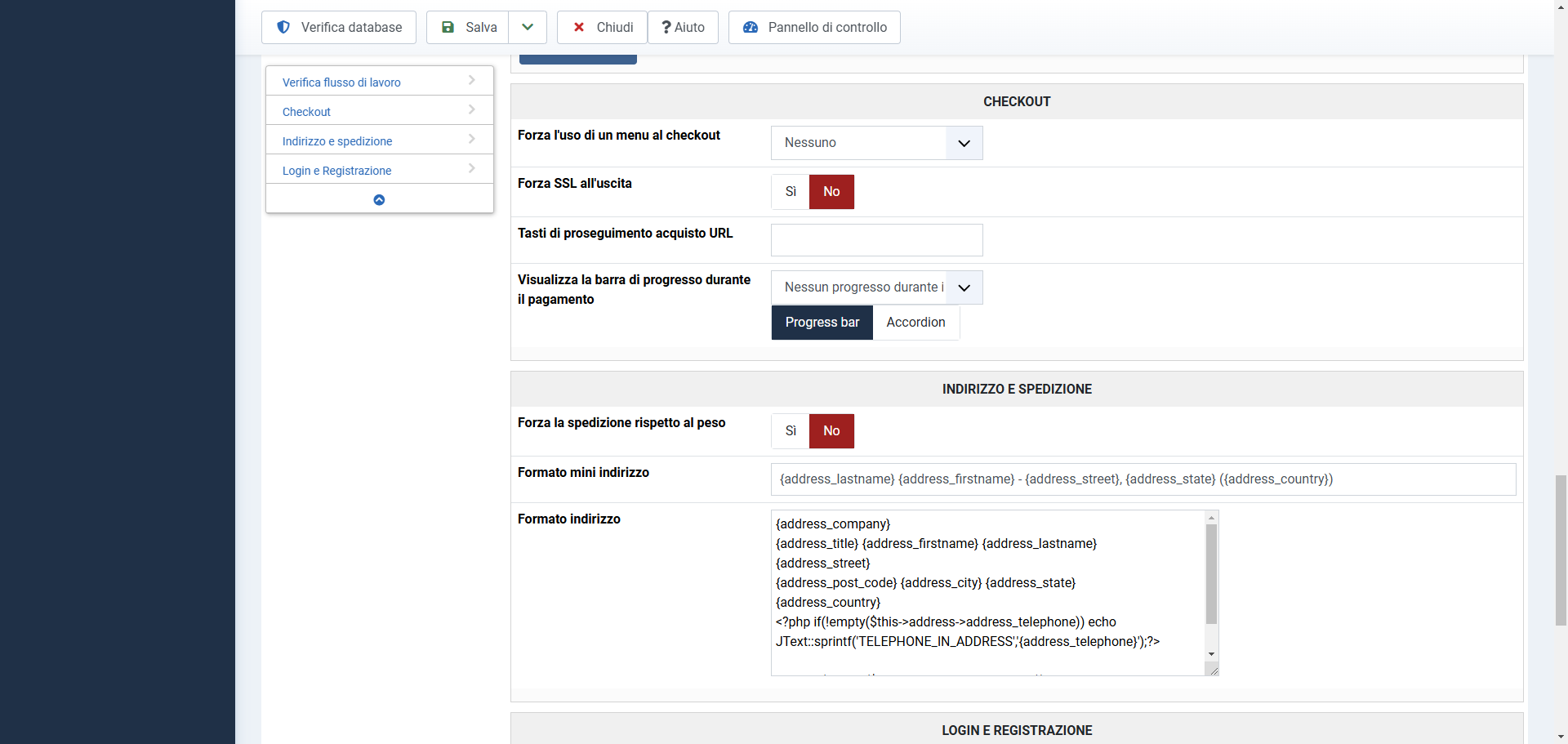The height and width of the screenshot is (744, 1568).
Task: Click the Pannello di controllo gauge icon
Action: coord(751,27)
